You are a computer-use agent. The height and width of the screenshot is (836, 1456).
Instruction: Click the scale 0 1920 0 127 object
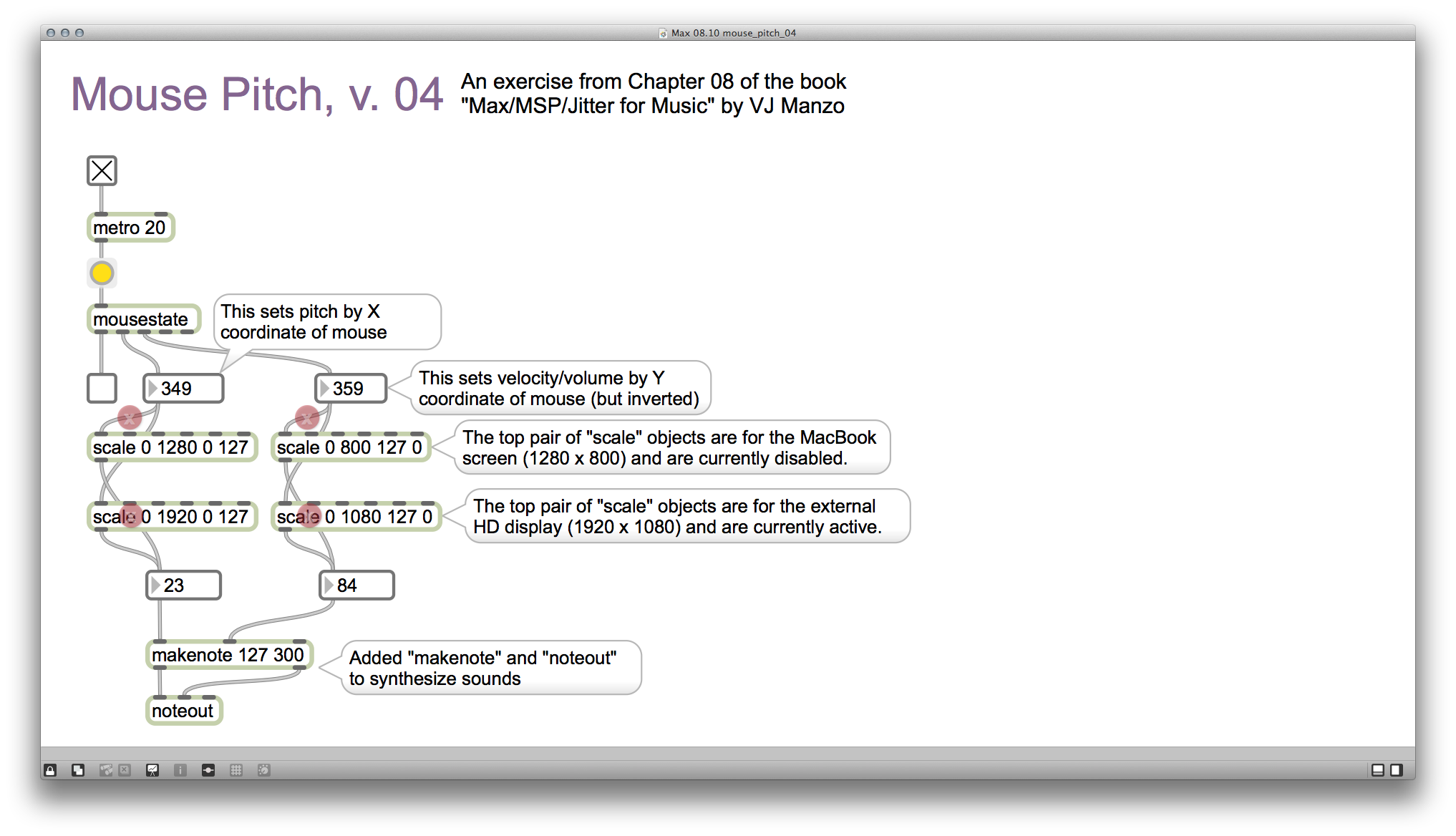(167, 516)
